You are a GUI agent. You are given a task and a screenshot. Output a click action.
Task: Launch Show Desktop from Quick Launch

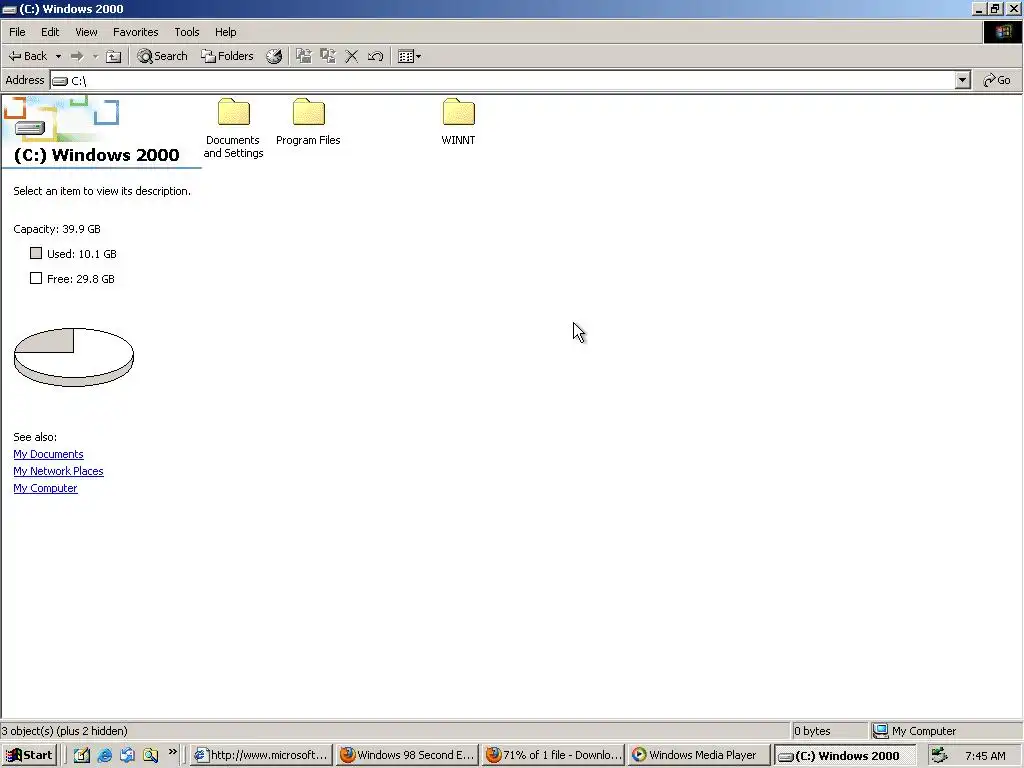pos(82,755)
